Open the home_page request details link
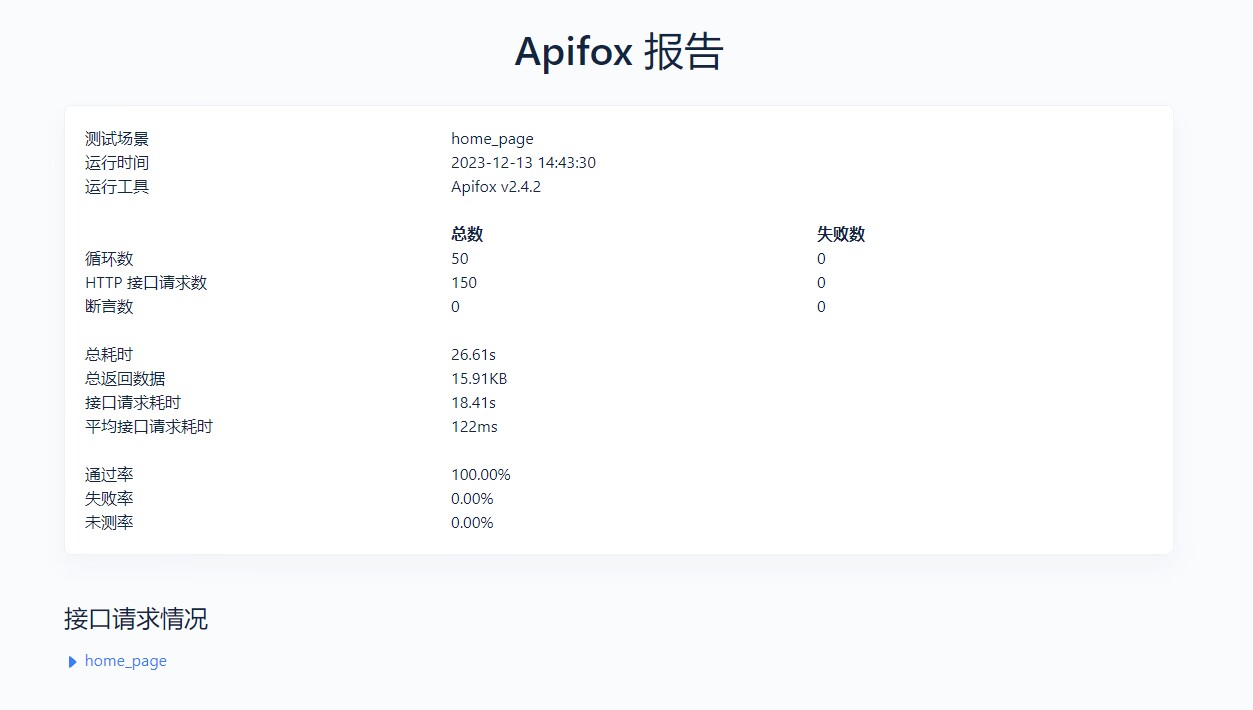The width and height of the screenshot is (1253, 710). coord(126,661)
